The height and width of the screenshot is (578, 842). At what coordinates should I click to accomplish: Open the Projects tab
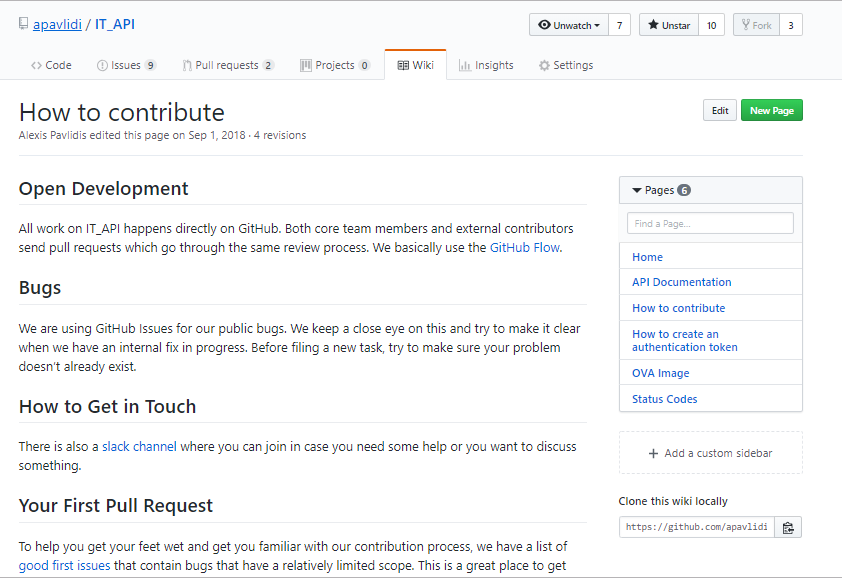335,66
